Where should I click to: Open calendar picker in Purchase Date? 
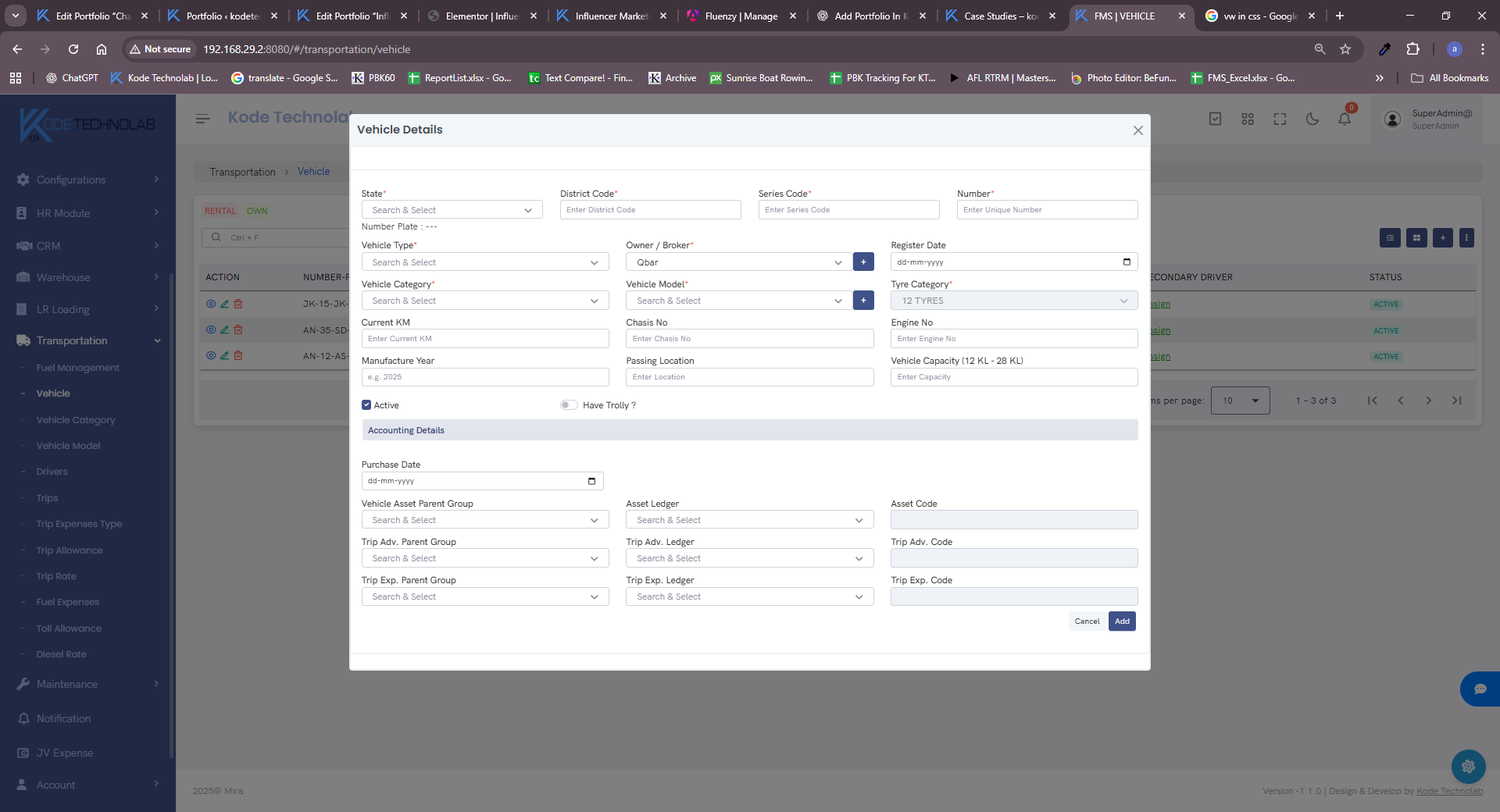591,481
